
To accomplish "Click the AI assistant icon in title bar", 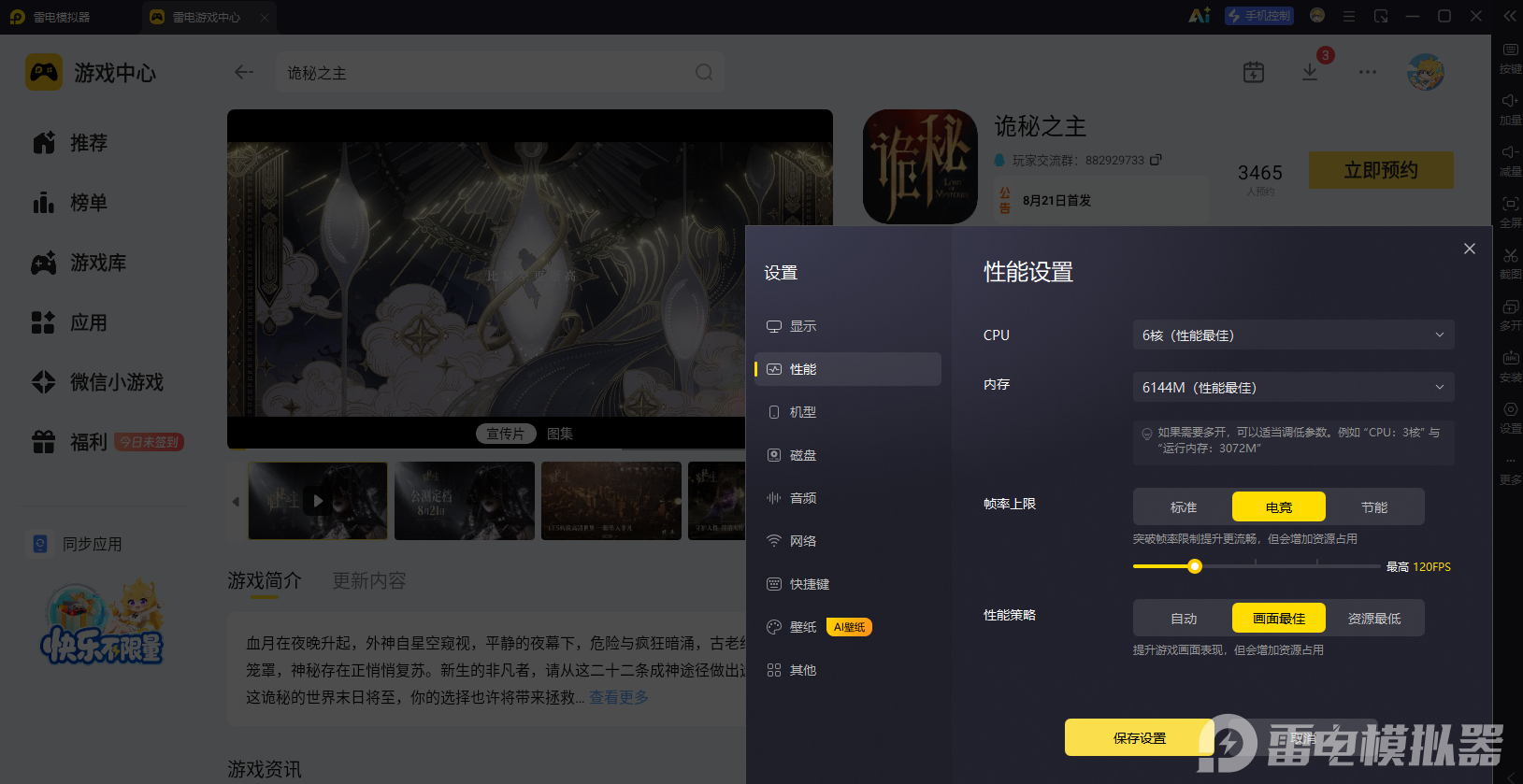I will click(1200, 16).
